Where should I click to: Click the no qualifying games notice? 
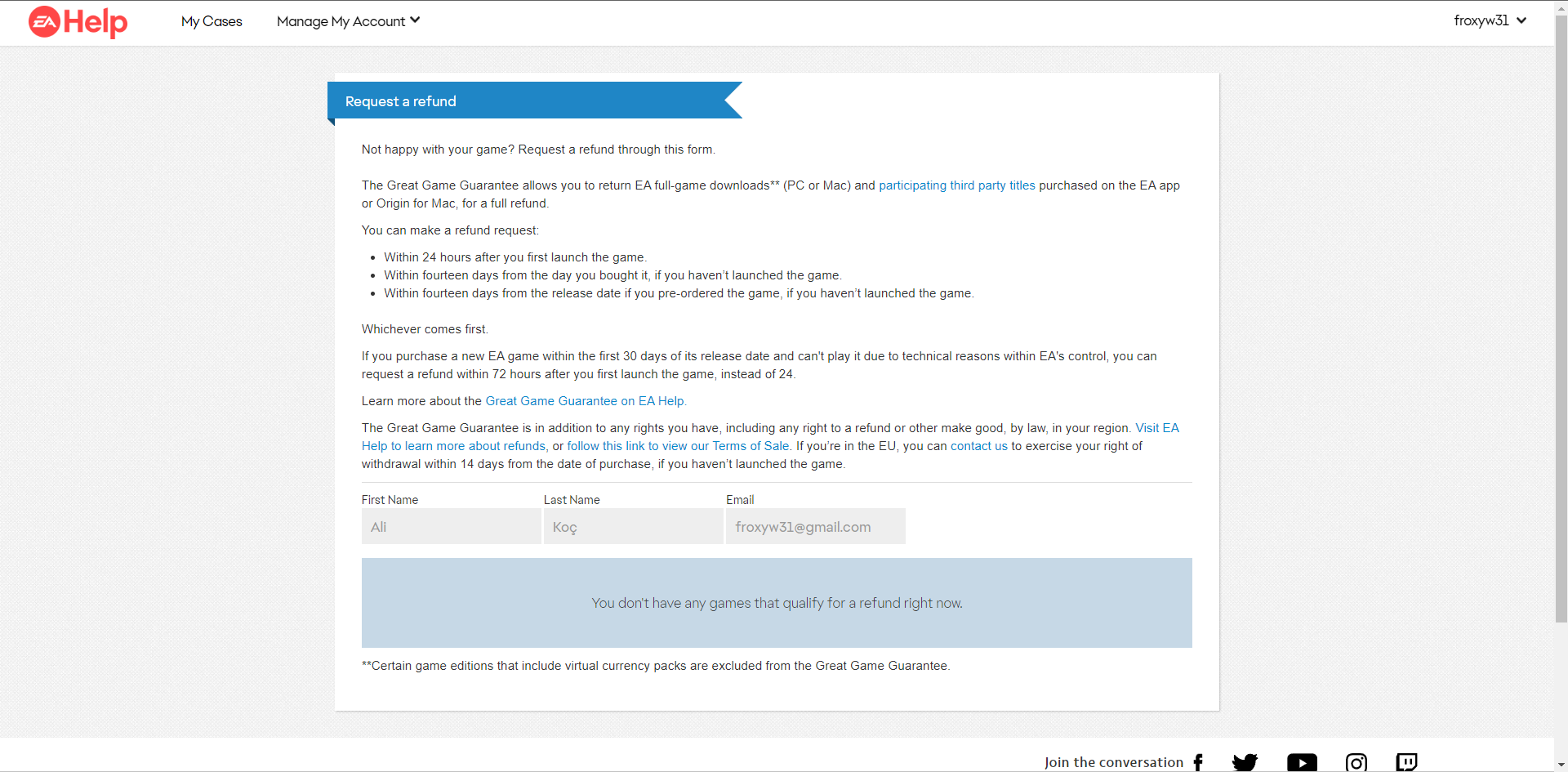point(777,603)
